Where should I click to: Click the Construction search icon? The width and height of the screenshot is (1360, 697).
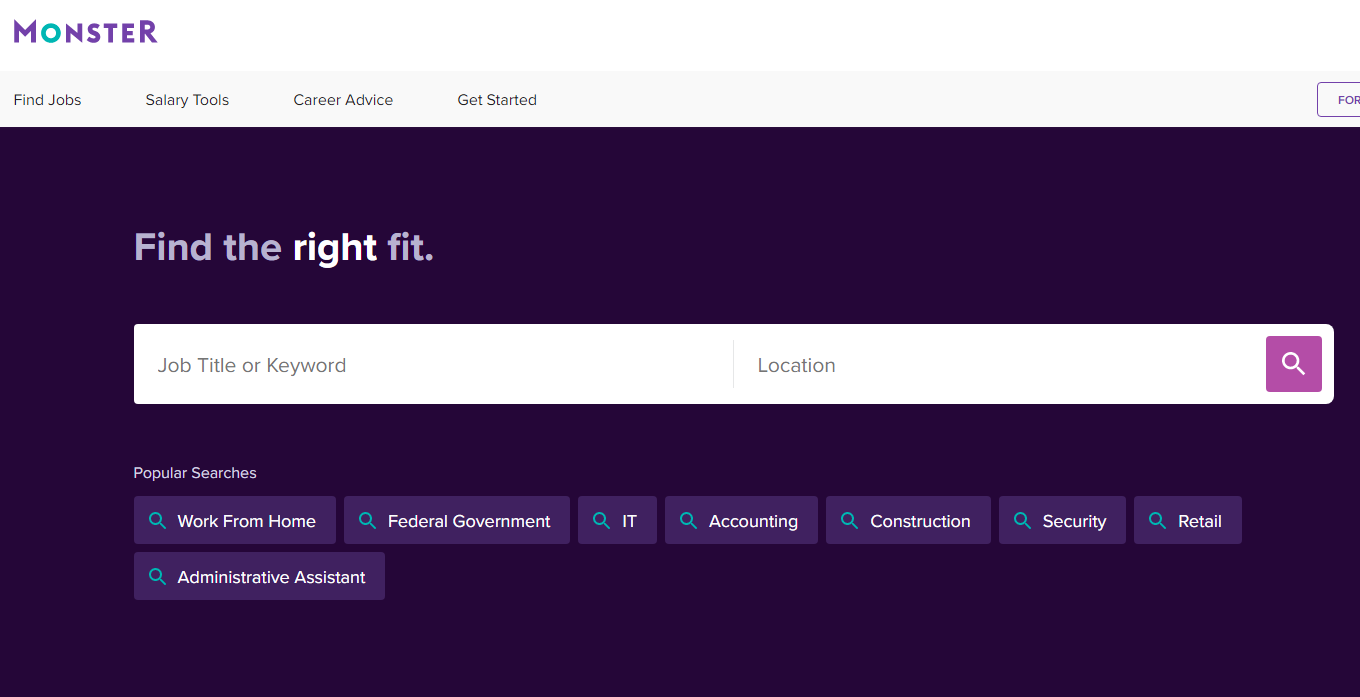(x=849, y=521)
